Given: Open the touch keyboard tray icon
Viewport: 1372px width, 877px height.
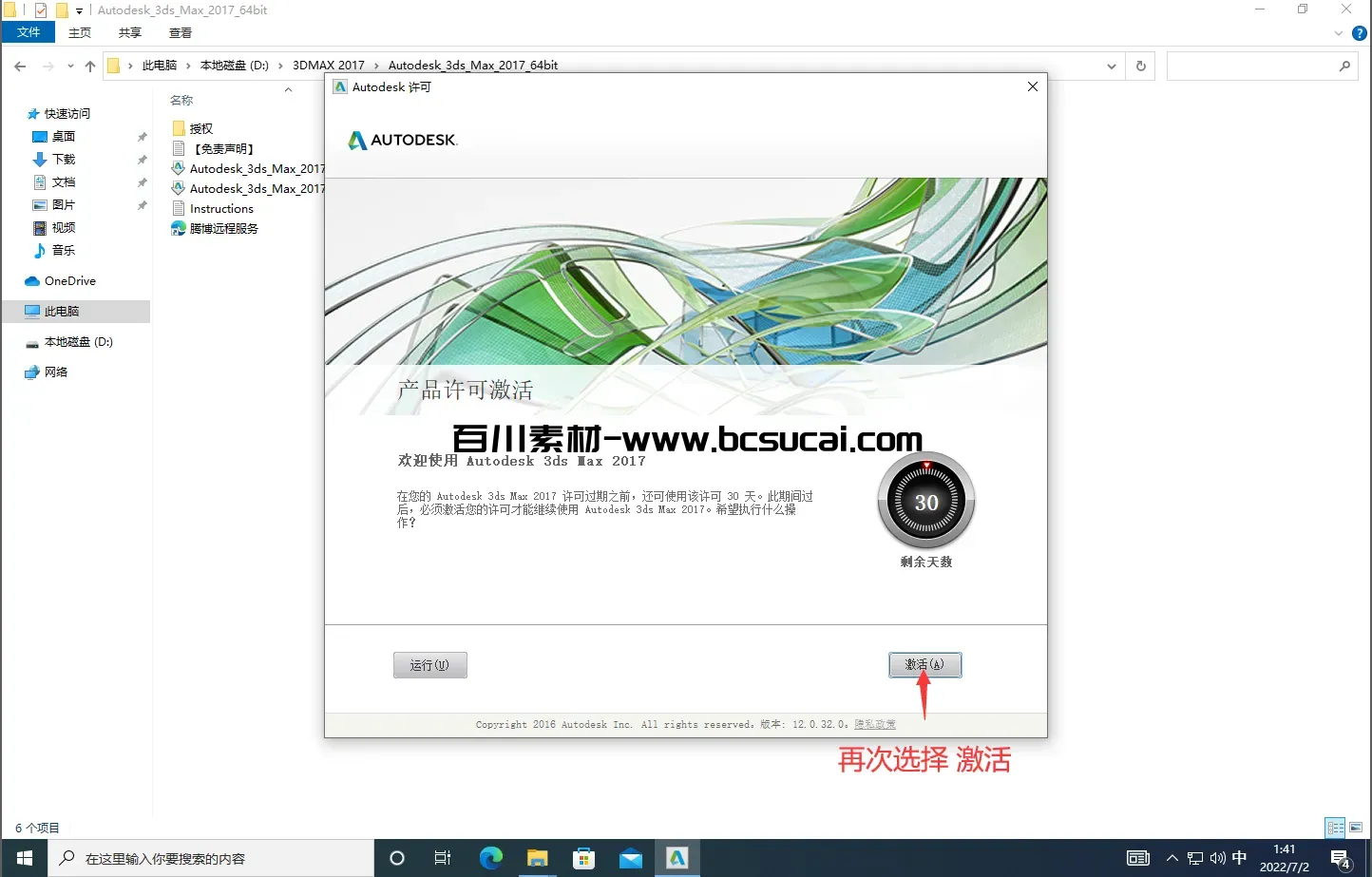Looking at the screenshot, I should tap(1137, 858).
